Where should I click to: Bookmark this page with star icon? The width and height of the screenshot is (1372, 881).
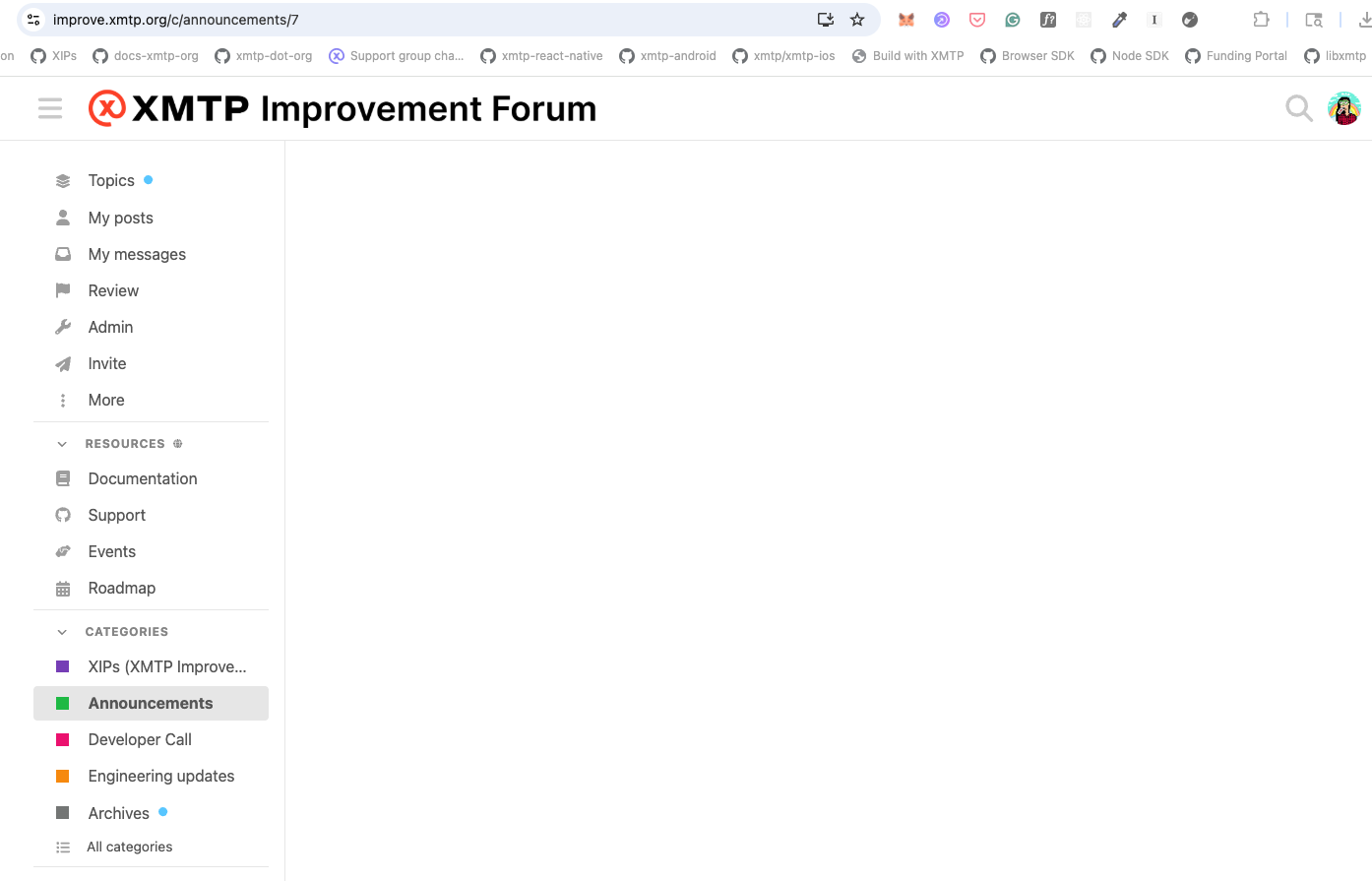point(857,20)
